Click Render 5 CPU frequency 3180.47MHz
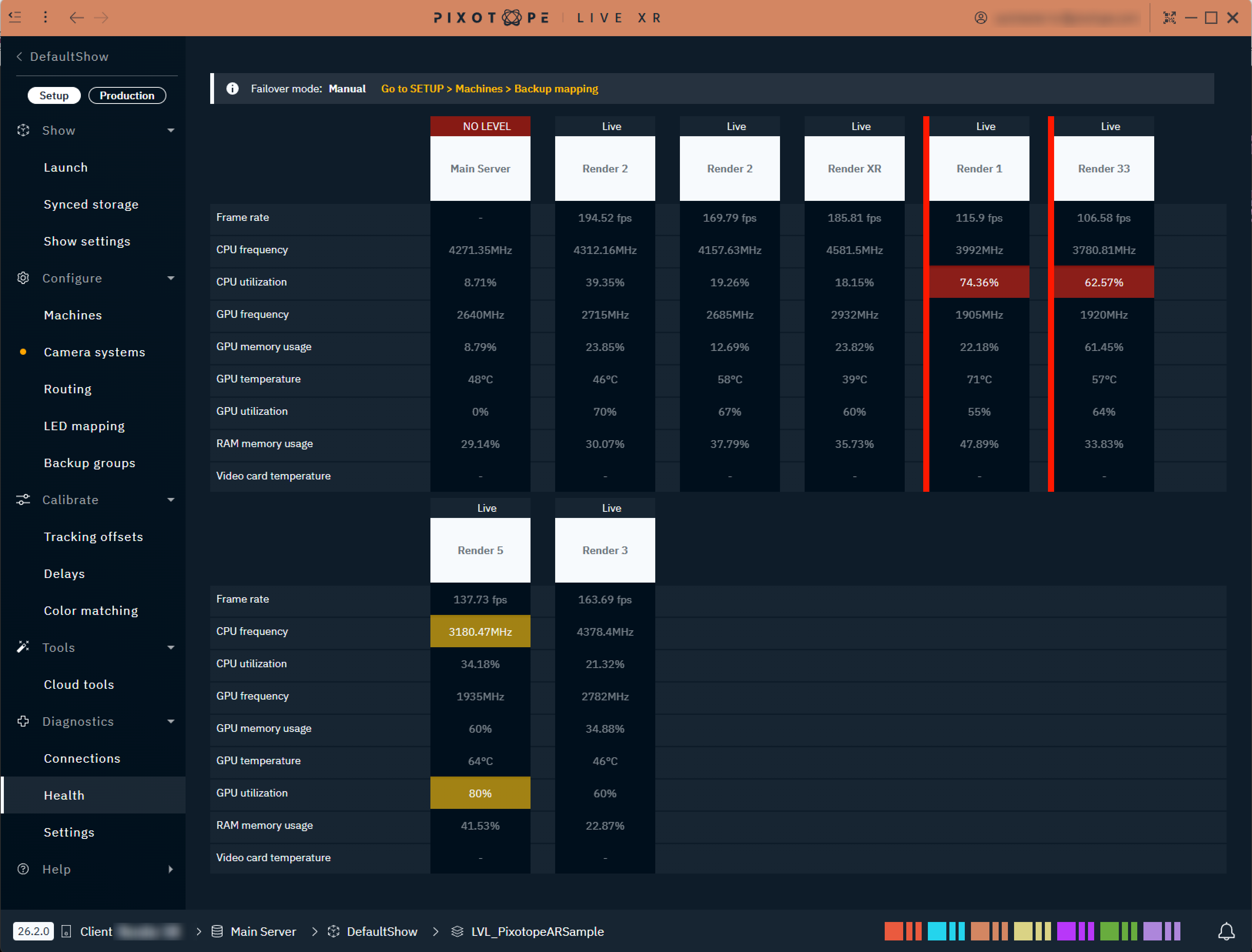Screen dimensions: 1252x952 click(480, 631)
